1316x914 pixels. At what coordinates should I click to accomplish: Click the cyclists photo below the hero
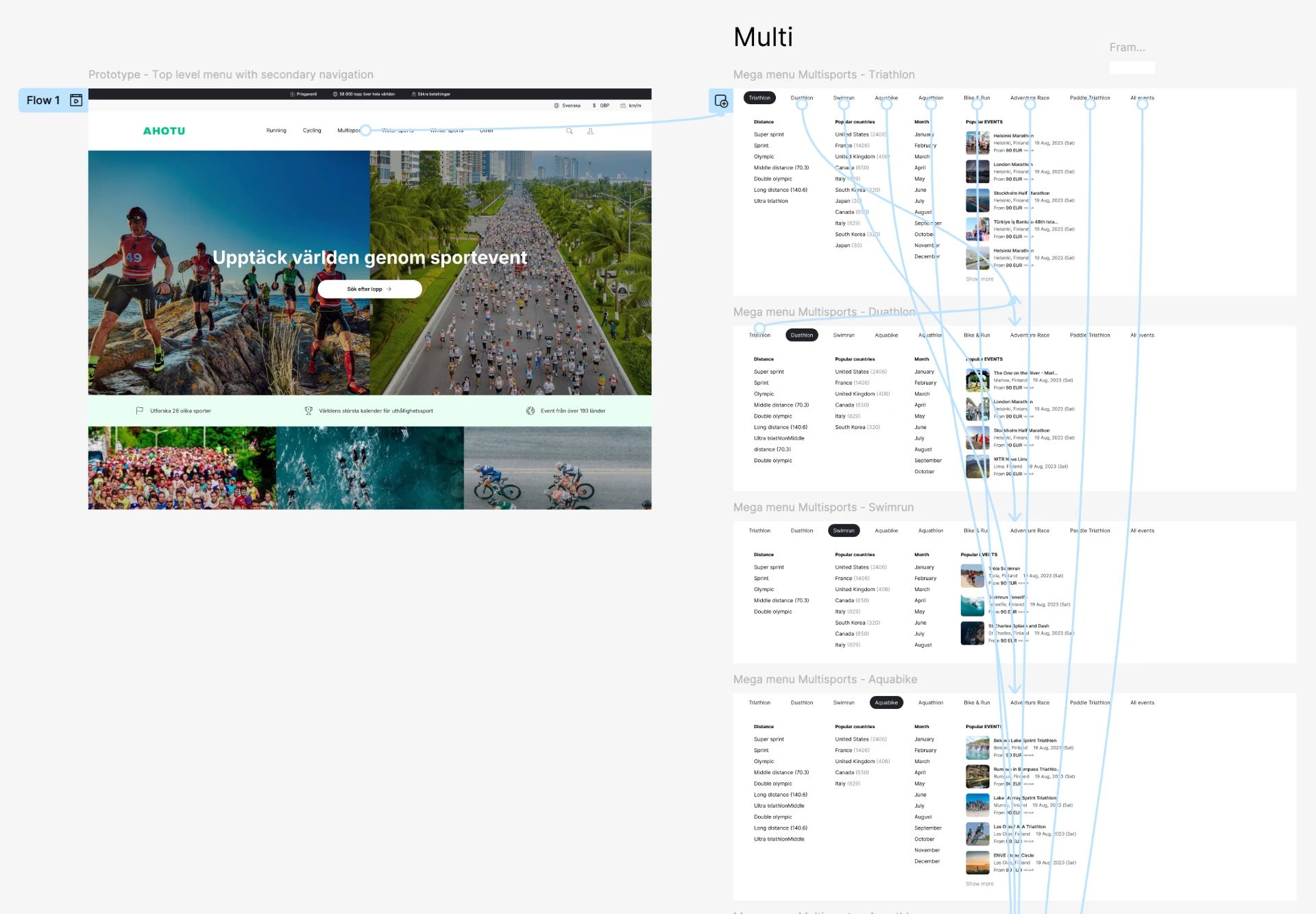(558, 468)
